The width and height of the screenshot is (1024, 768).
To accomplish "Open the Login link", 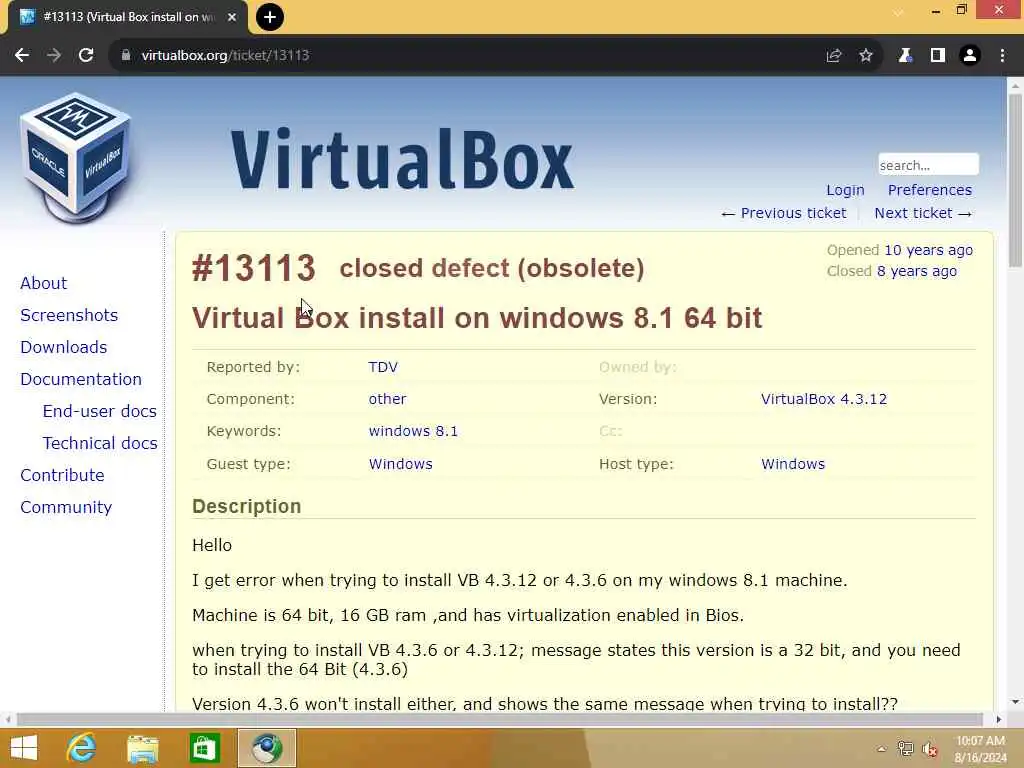I will pos(845,190).
